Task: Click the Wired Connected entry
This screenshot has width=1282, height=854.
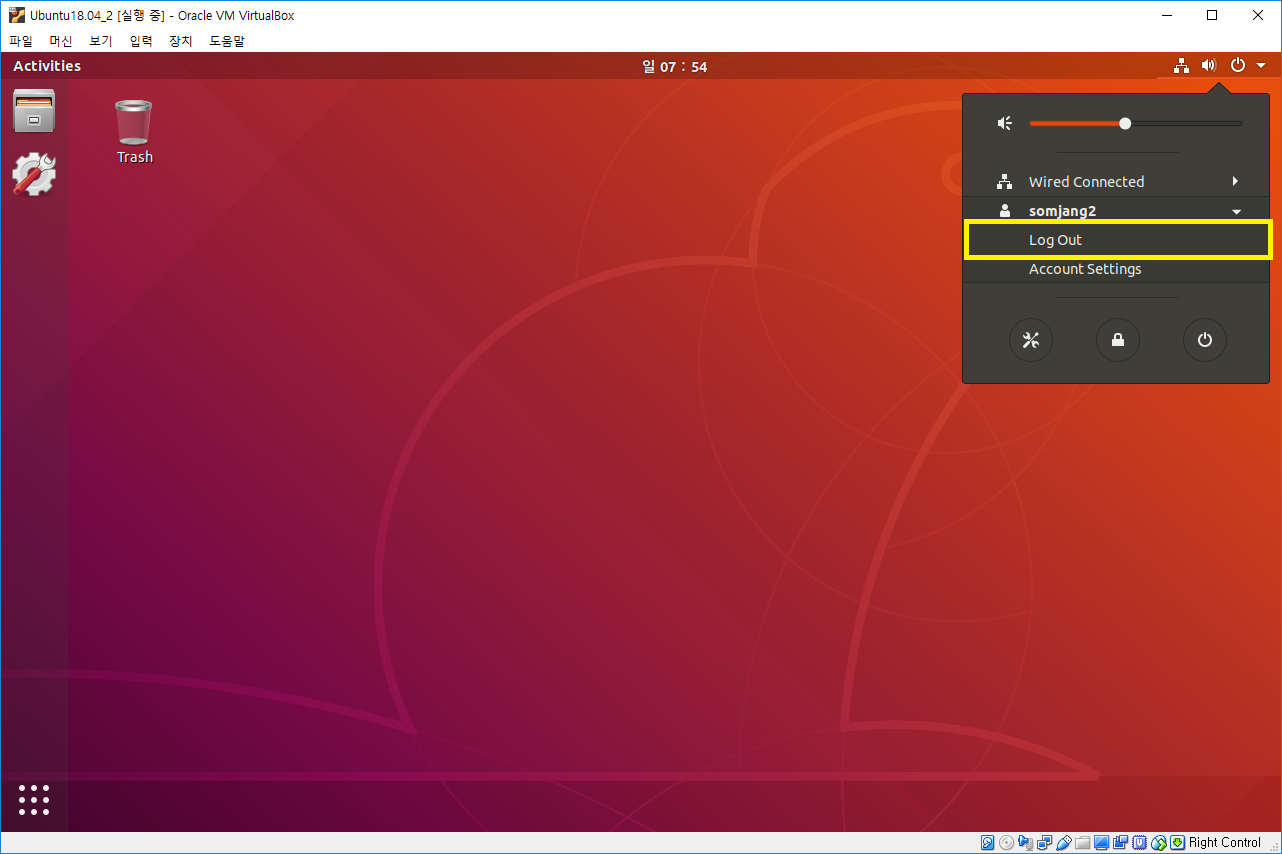Action: 1117,182
